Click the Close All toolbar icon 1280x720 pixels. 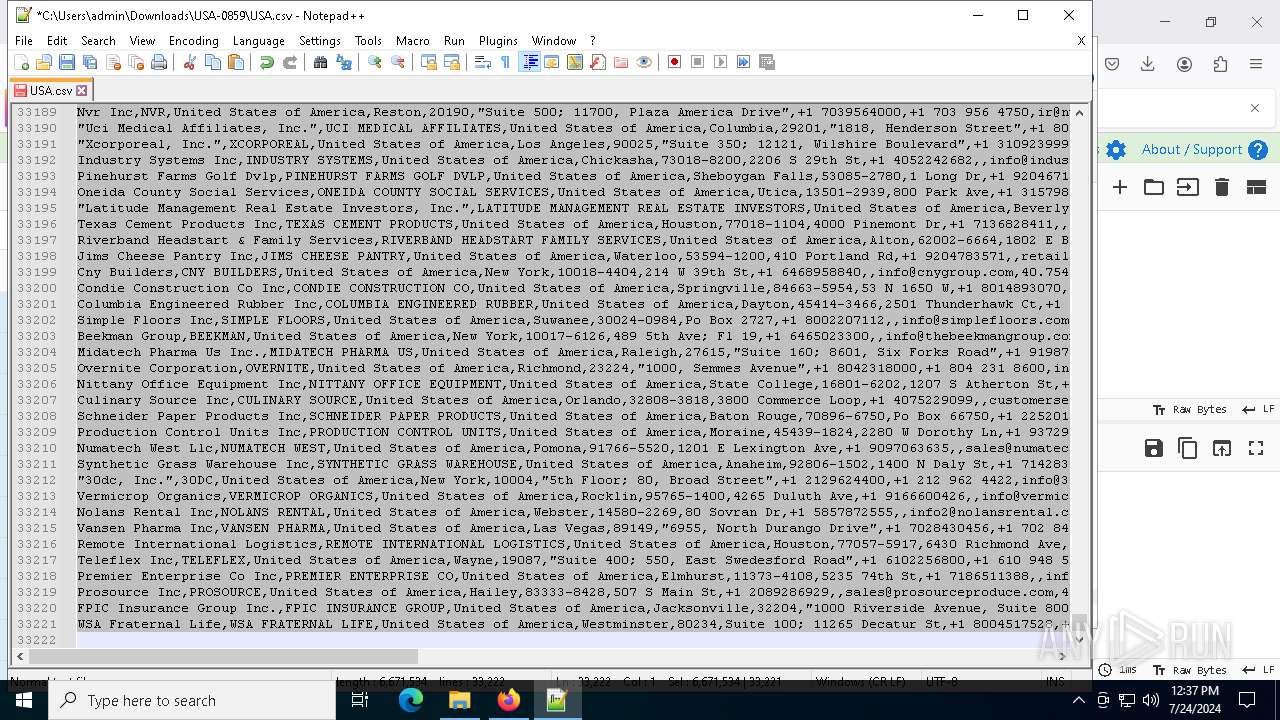pos(136,62)
